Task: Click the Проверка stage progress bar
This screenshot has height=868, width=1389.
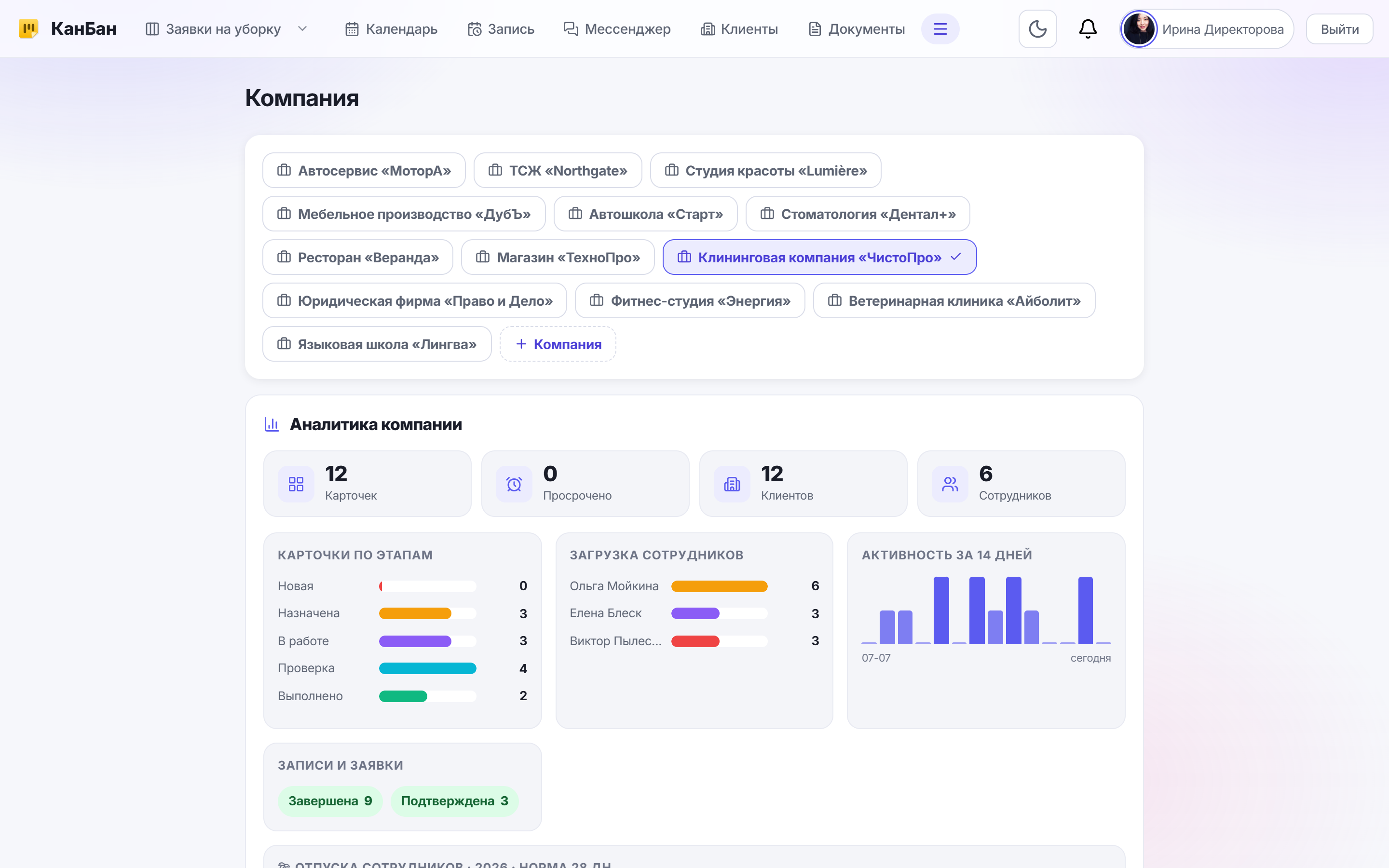Action: pos(428,668)
